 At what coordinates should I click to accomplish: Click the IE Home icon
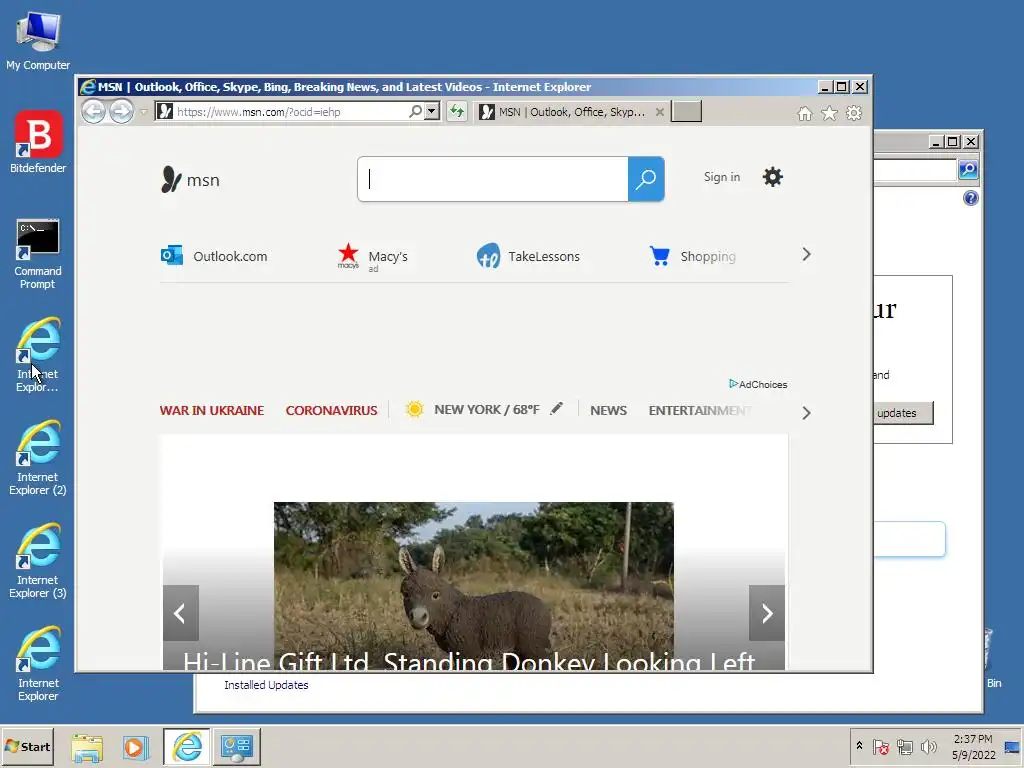point(805,114)
